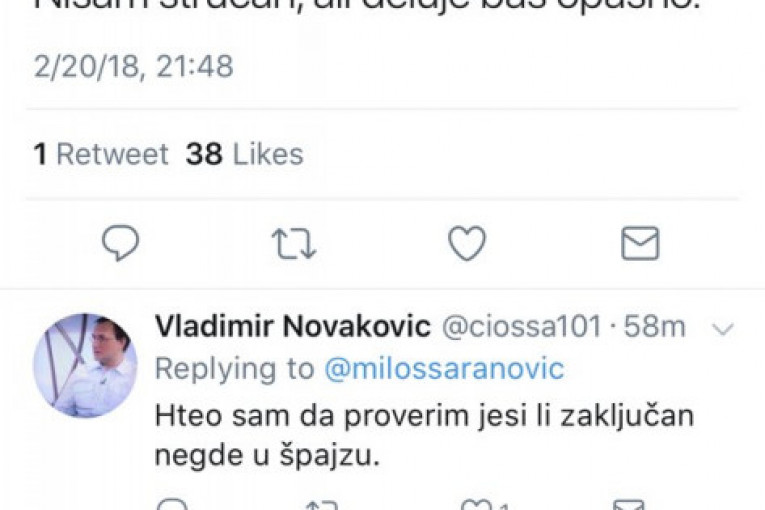View the 1 Retweet list

tap(101, 154)
